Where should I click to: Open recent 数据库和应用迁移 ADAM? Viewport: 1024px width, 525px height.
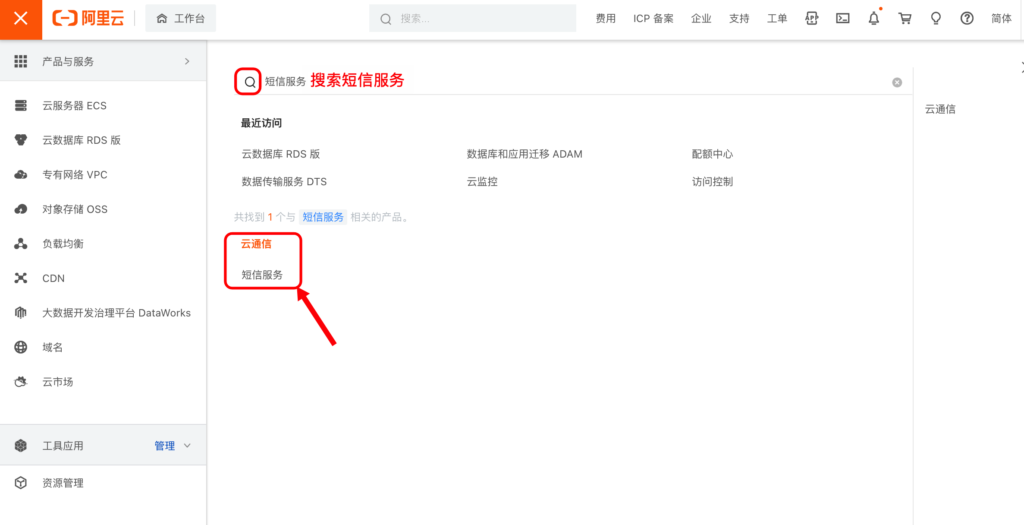(x=524, y=154)
